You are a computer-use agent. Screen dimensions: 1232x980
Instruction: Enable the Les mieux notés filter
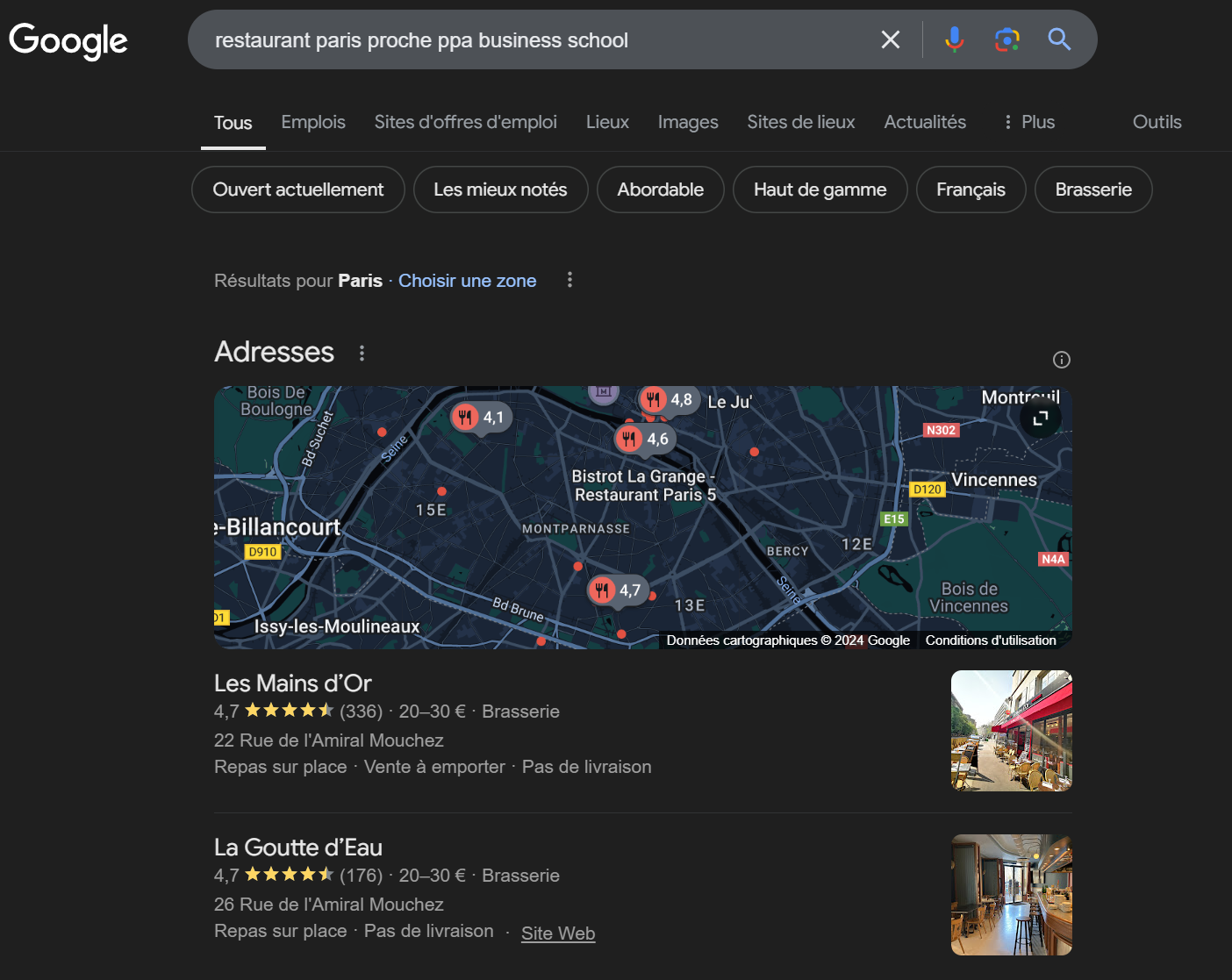[x=500, y=190]
